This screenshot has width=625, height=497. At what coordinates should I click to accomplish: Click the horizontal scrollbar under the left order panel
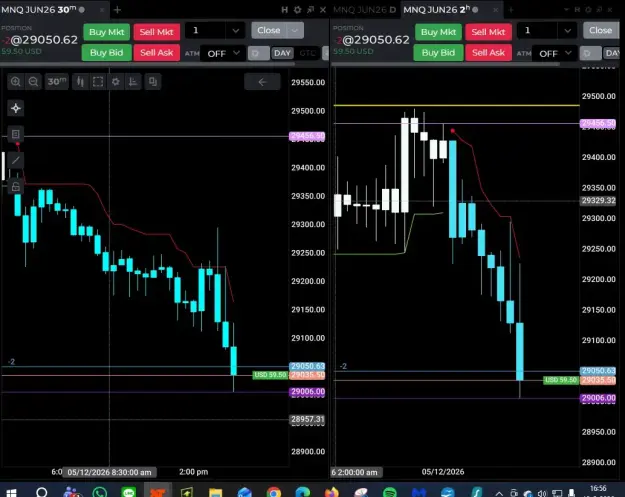click(147, 64)
